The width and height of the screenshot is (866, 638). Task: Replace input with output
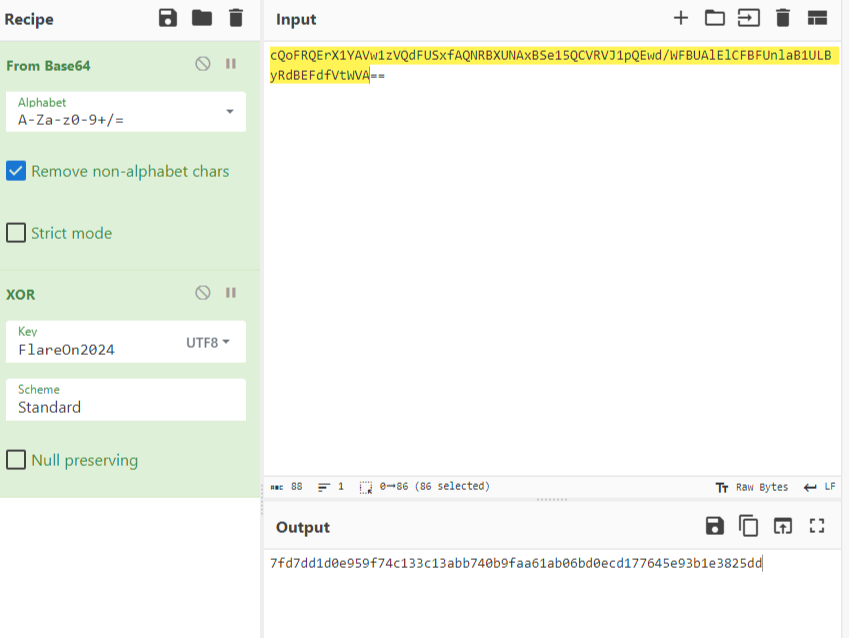click(x=782, y=526)
